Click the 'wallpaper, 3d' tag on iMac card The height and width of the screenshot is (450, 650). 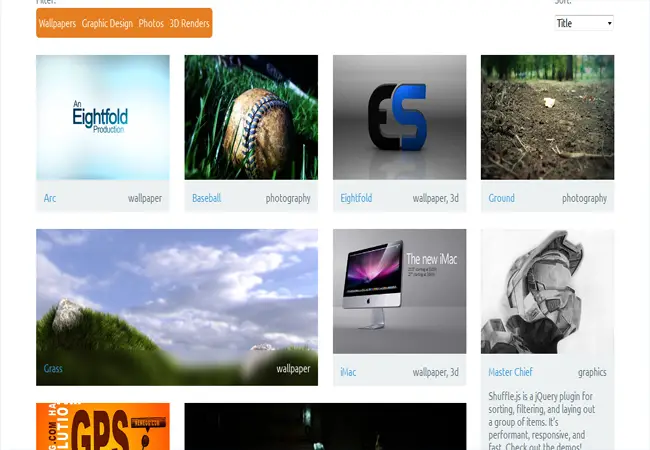coord(436,372)
